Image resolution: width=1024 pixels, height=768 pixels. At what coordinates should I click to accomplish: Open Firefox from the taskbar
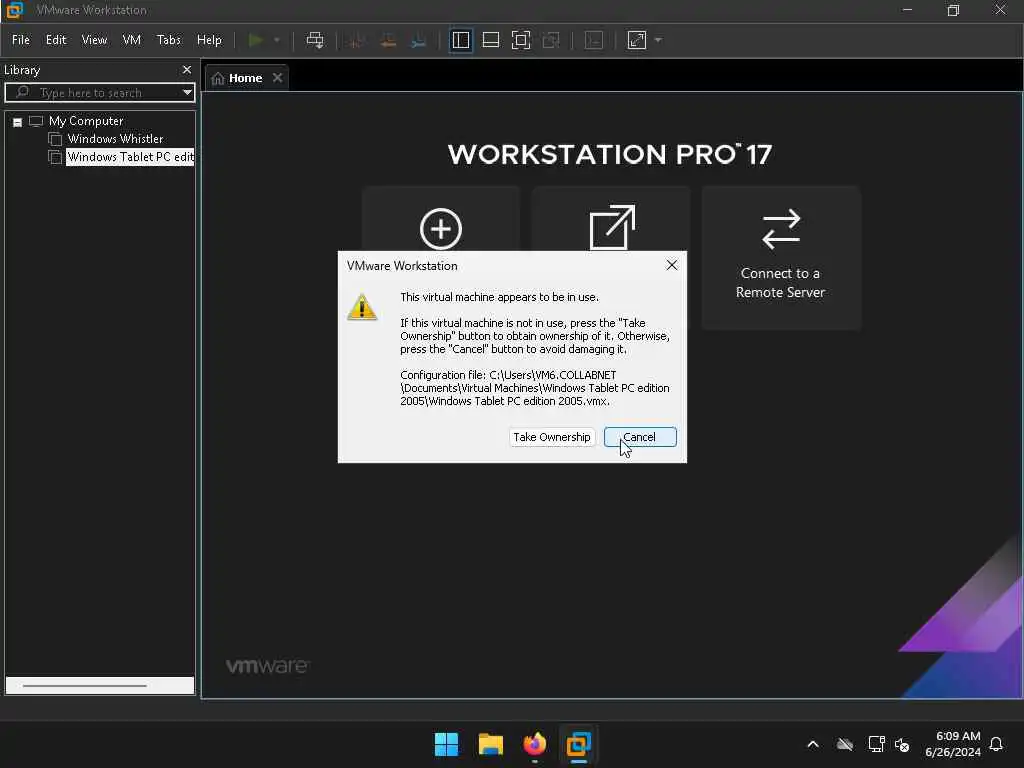[535, 744]
